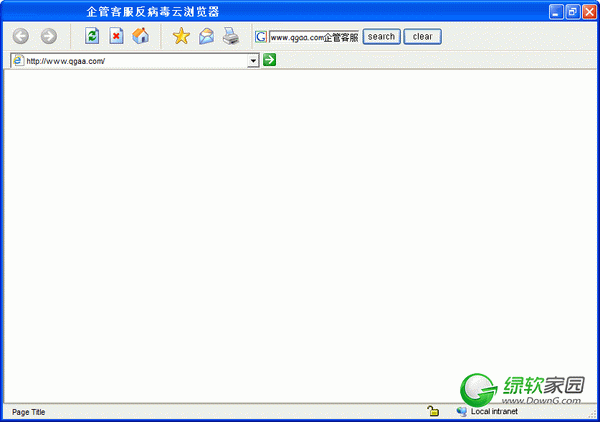Open favorites with the yellow star icon
Image resolution: width=600 pixels, height=422 pixels.
click(x=181, y=36)
